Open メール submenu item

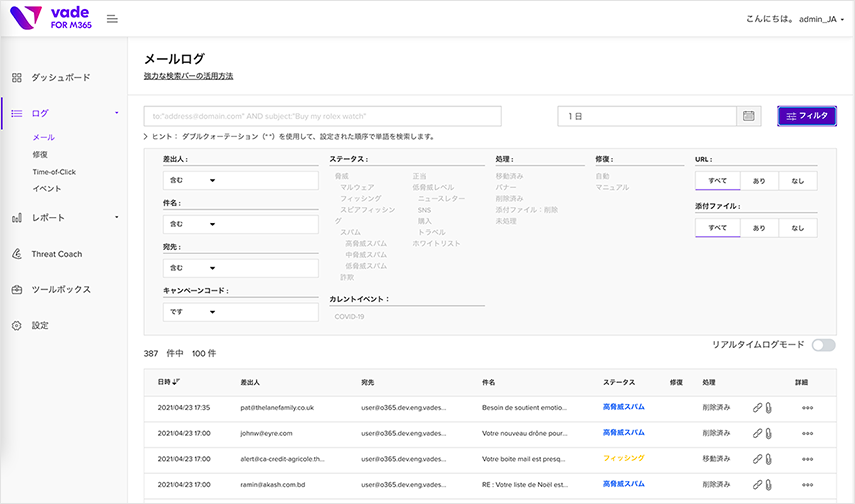click(x=44, y=137)
